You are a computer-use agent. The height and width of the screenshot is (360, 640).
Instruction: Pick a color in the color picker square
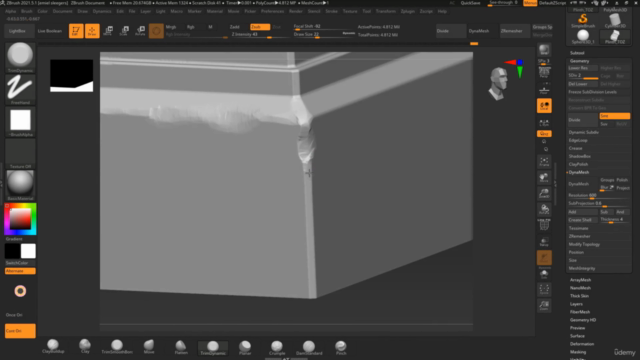tap(20, 219)
